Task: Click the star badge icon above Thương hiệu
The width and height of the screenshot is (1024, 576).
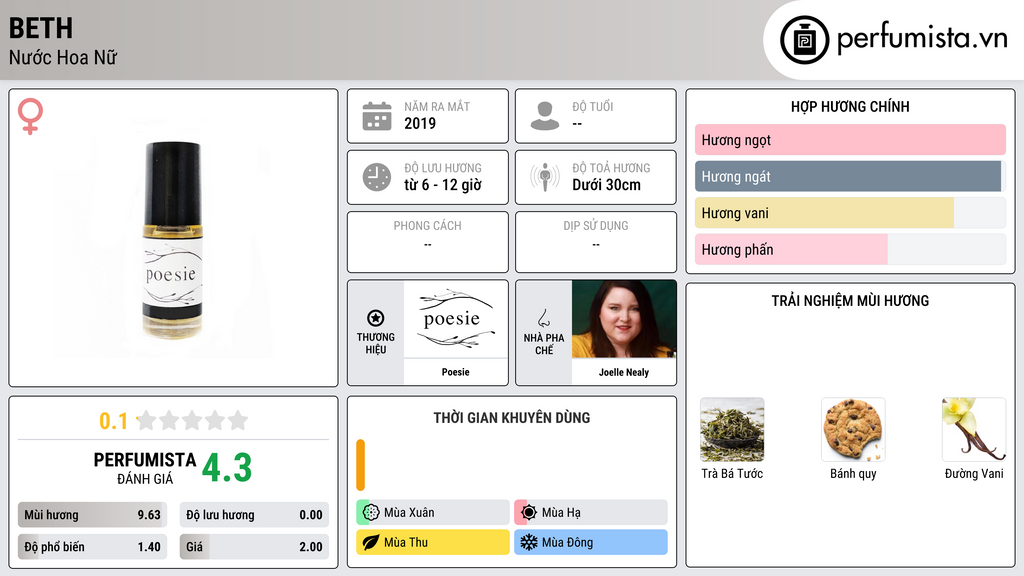Action: (376, 318)
